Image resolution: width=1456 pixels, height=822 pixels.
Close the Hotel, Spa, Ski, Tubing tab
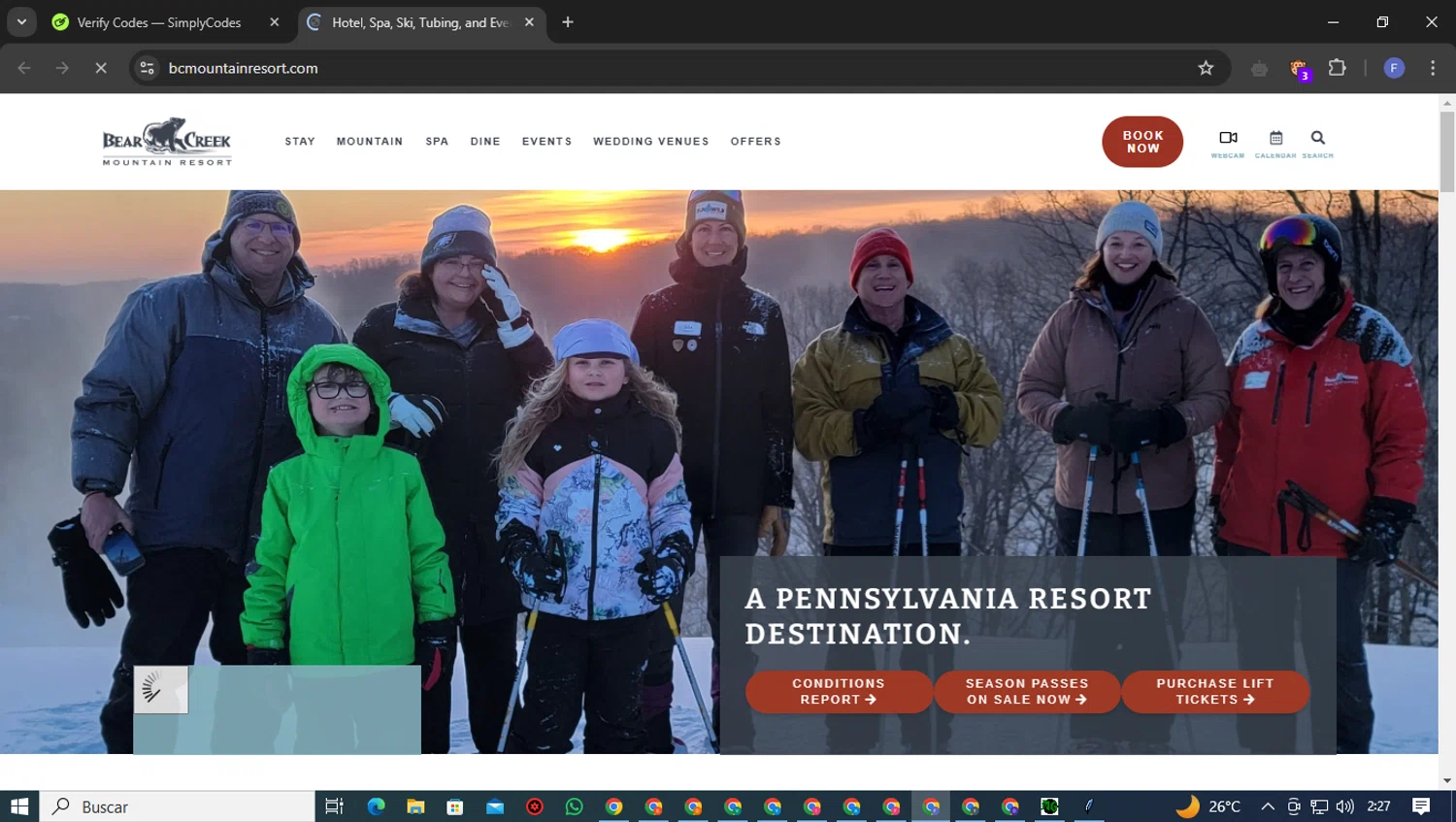[x=529, y=22]
